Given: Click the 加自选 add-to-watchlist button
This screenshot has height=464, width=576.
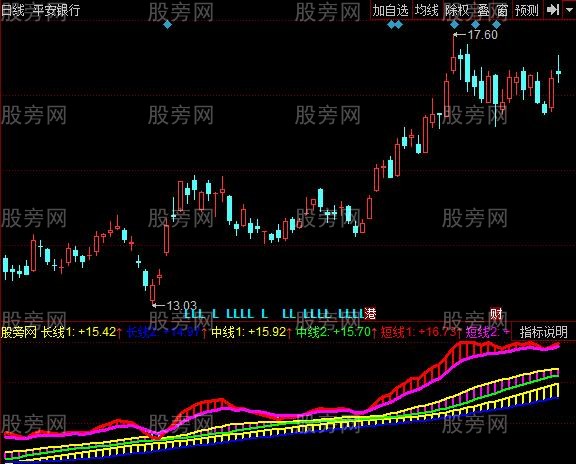Looking at the screenshot, I should [x=390, y=10].
